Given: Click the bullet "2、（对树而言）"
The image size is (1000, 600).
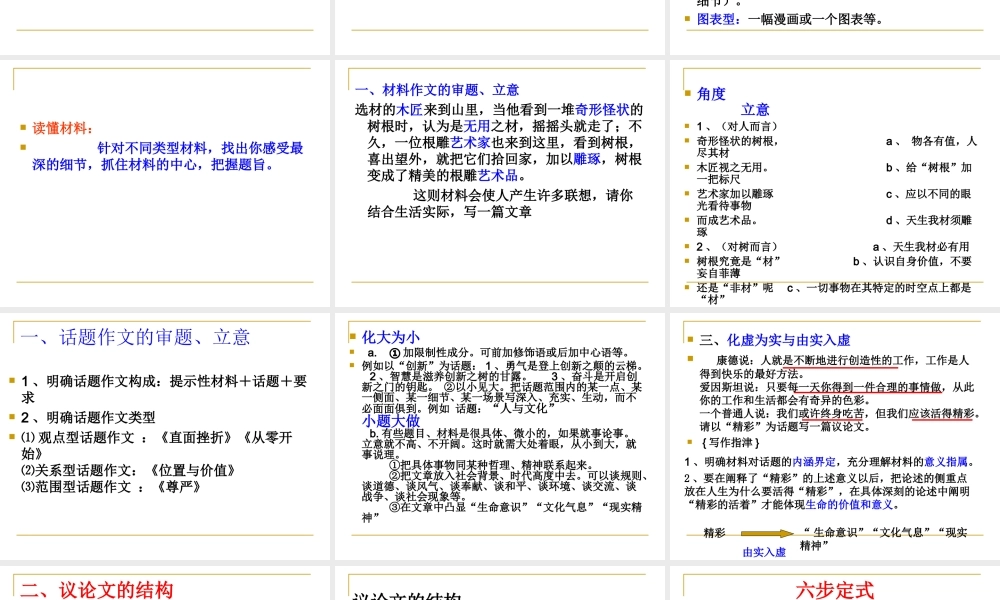Looking at the screenshot, I should (x=737, y=247).
